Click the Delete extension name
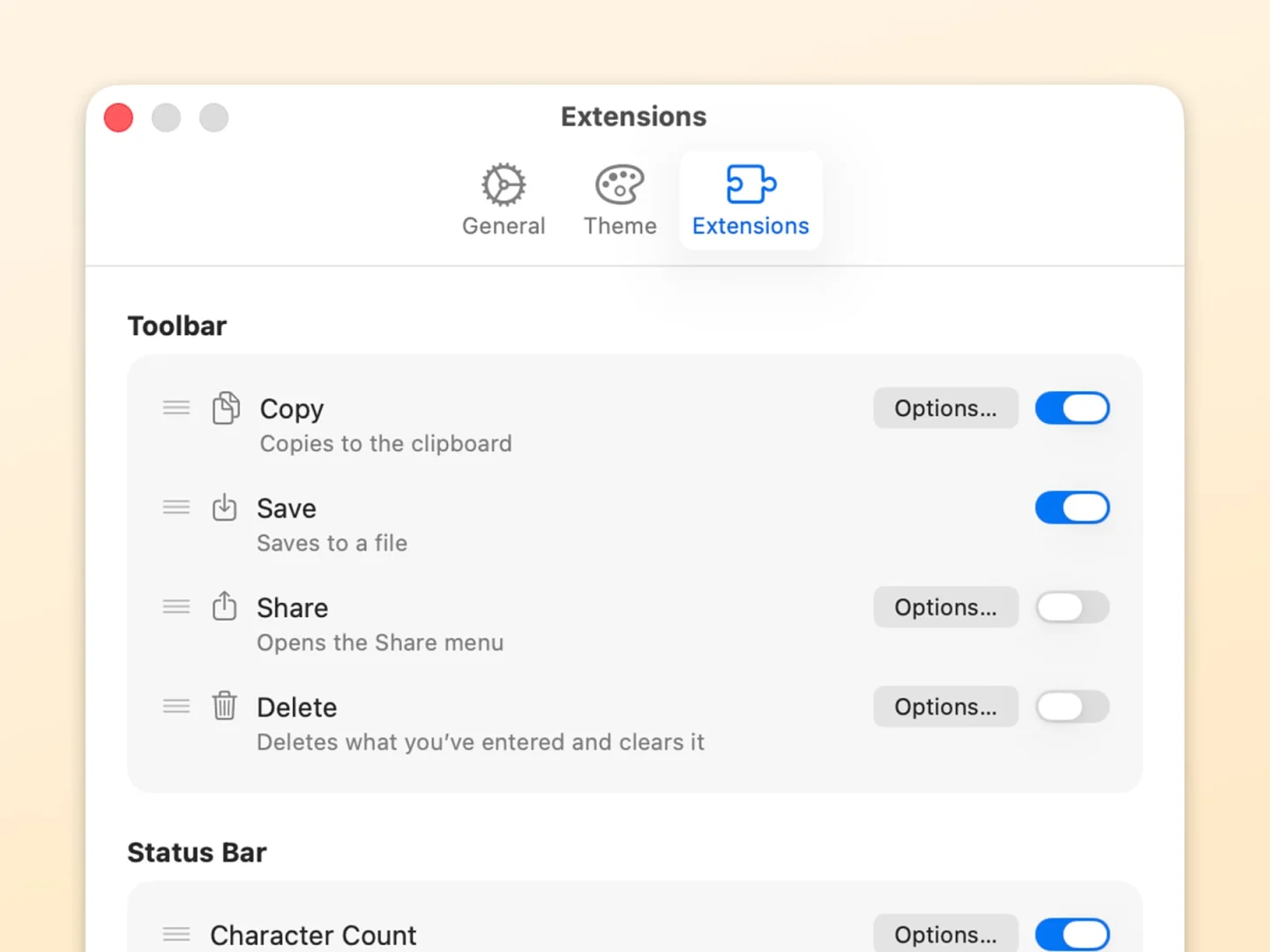1270x952 pixels. pos(297,708)
